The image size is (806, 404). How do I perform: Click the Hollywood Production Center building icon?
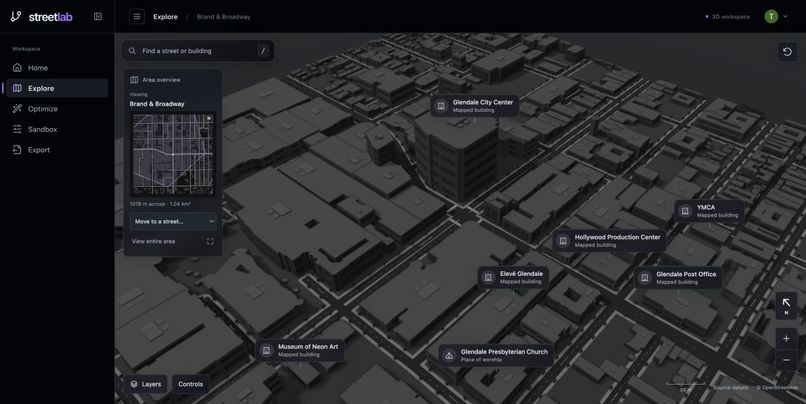[563, 241]
